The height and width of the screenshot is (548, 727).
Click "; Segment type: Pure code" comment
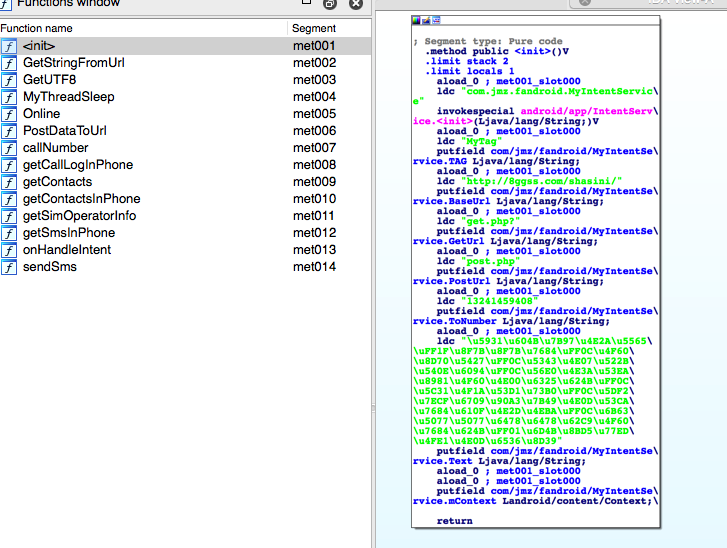tap(488, 41)
